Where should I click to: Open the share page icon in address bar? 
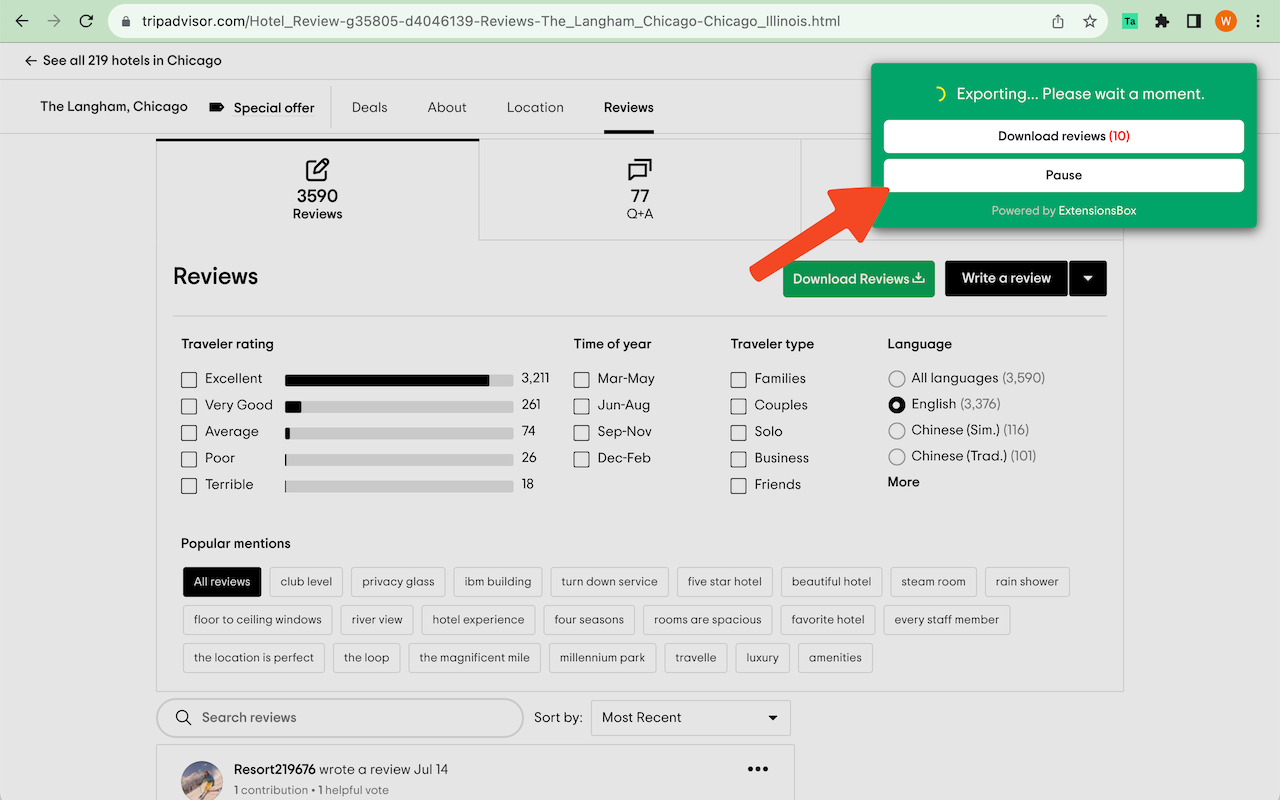1058,21
